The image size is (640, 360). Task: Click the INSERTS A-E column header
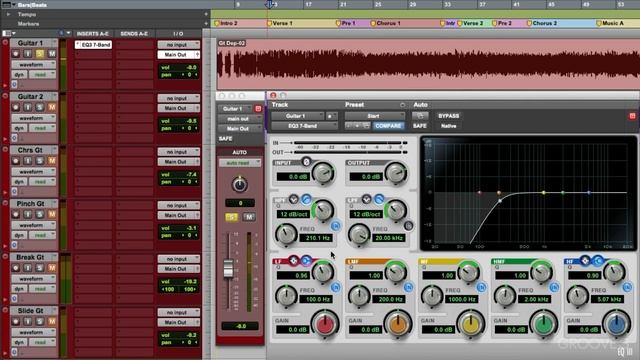[93, 33]
